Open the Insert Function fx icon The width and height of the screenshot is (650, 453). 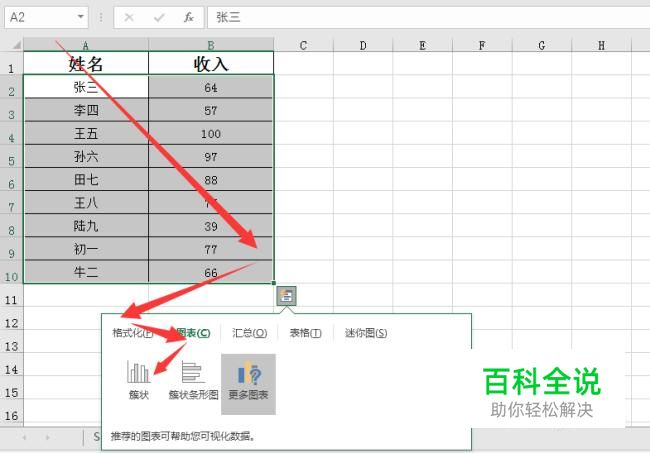189,17
